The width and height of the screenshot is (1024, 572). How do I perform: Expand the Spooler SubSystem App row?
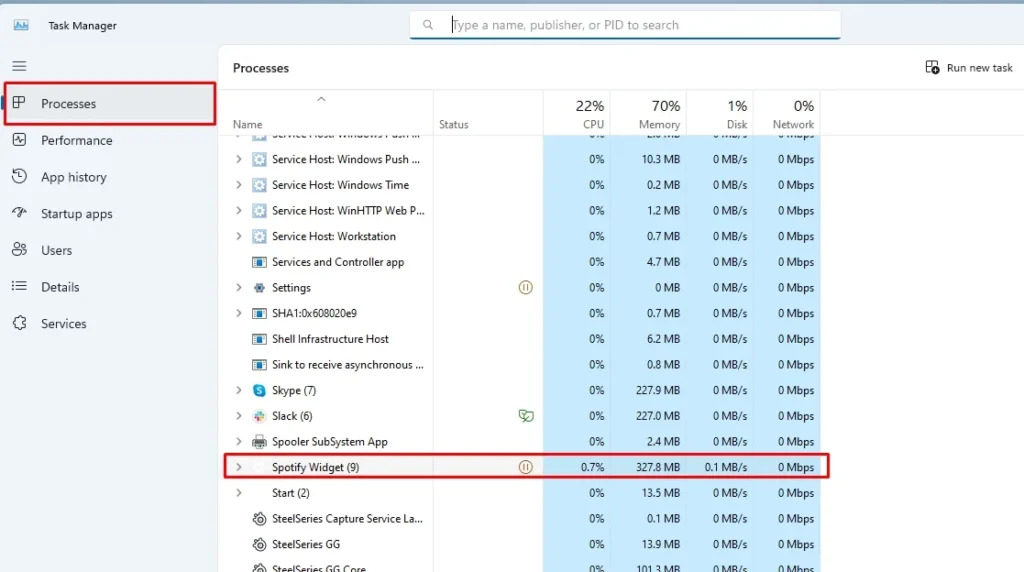click(x=238, y=441)
